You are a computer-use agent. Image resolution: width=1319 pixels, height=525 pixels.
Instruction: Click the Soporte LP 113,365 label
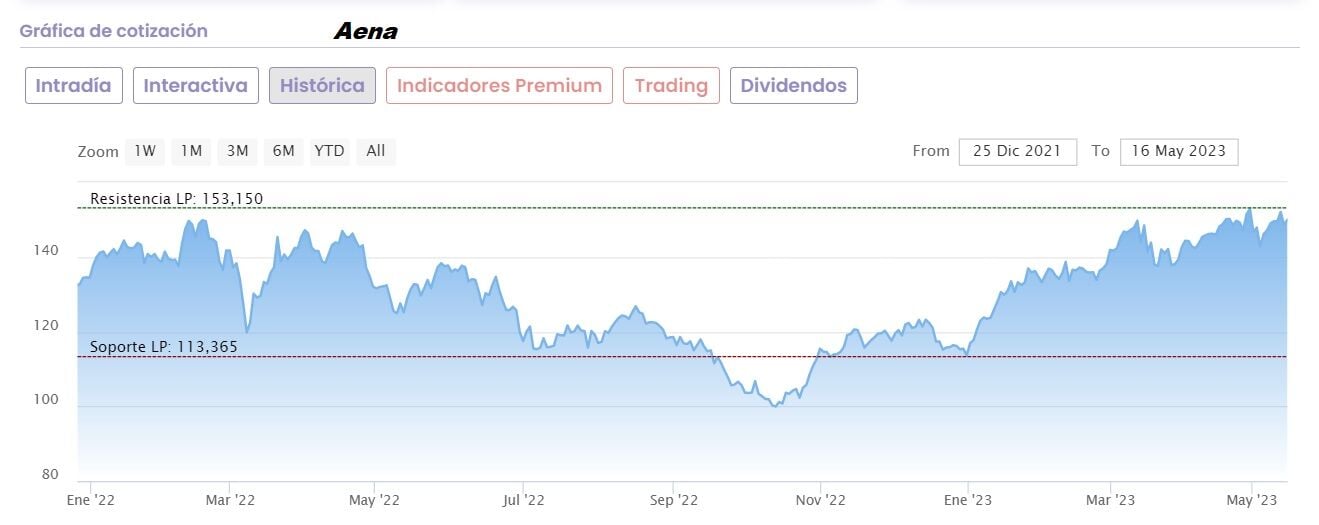[x=164, y=347]
